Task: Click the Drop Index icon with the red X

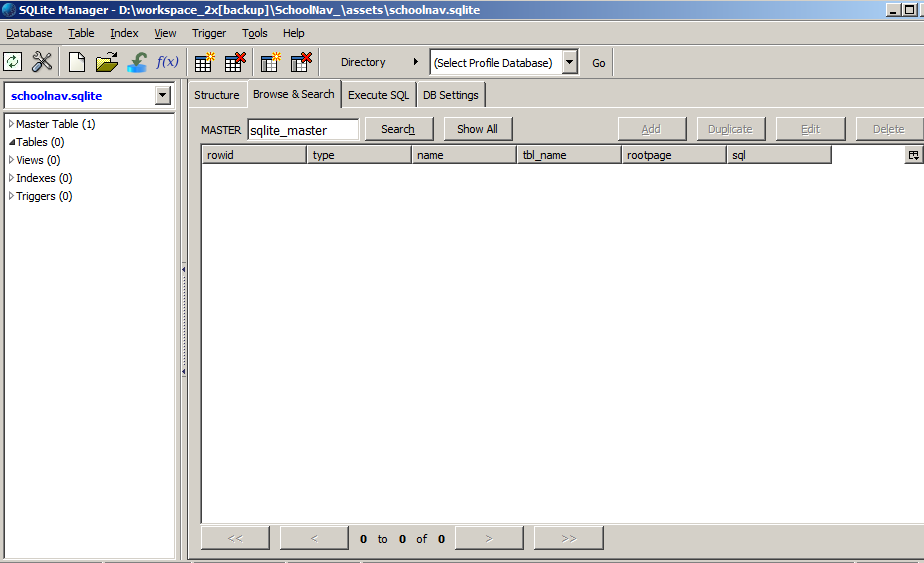Action: [x=301, y=62]
